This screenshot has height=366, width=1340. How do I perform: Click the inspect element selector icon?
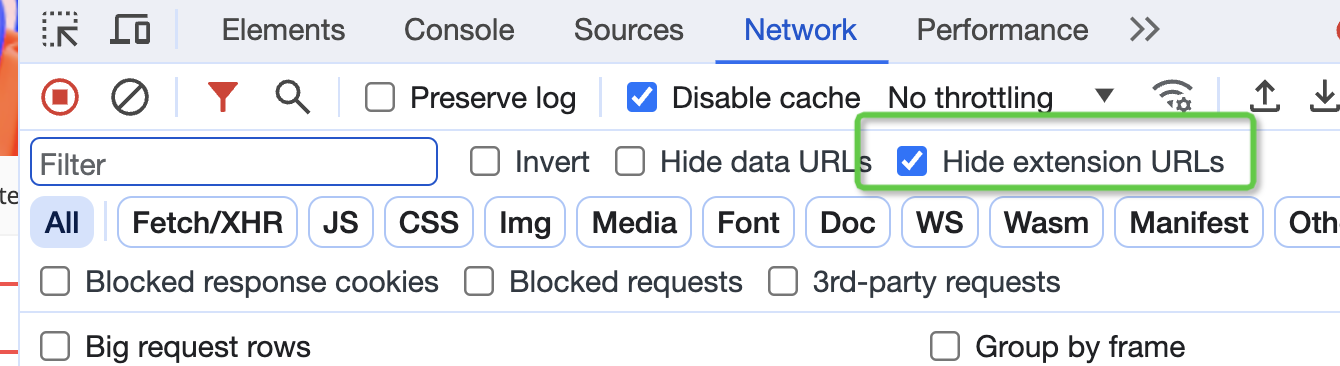pyautogui.click(x=60, y=30)
